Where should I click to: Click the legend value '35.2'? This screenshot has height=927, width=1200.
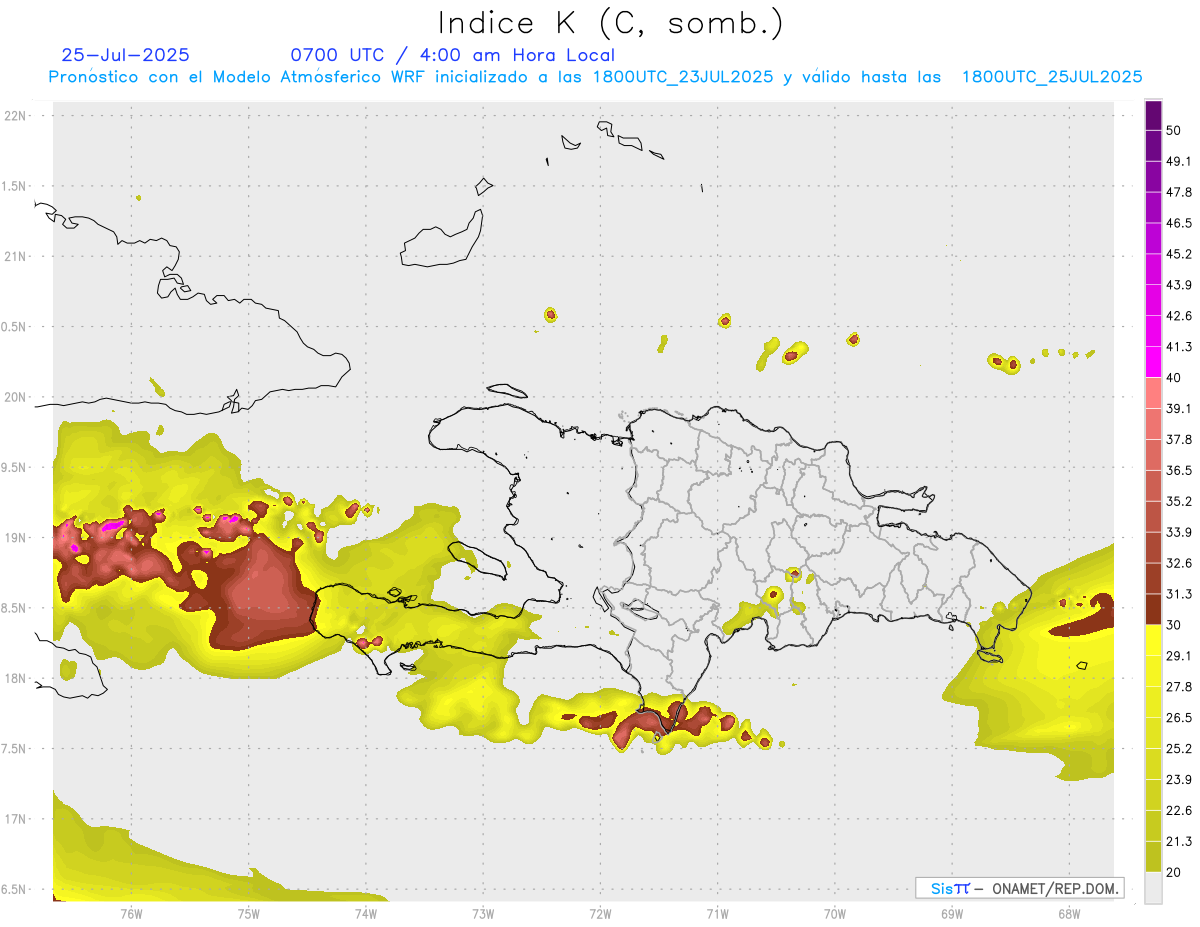tap(1179, 501)
